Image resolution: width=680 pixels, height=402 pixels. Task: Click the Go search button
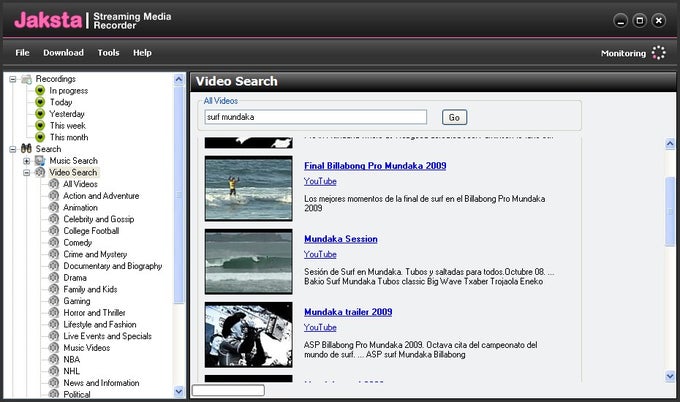tap(454, 118)
